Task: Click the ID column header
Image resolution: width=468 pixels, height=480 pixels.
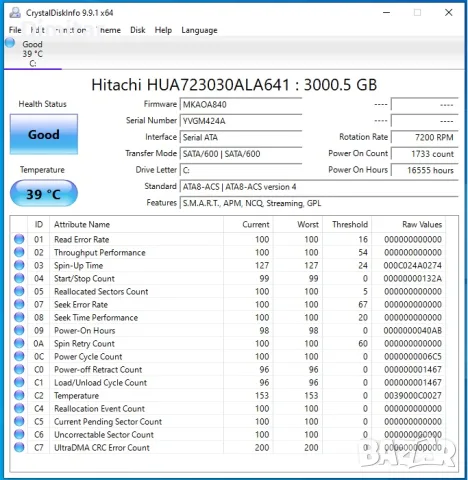Action: (x=38, y=224)
